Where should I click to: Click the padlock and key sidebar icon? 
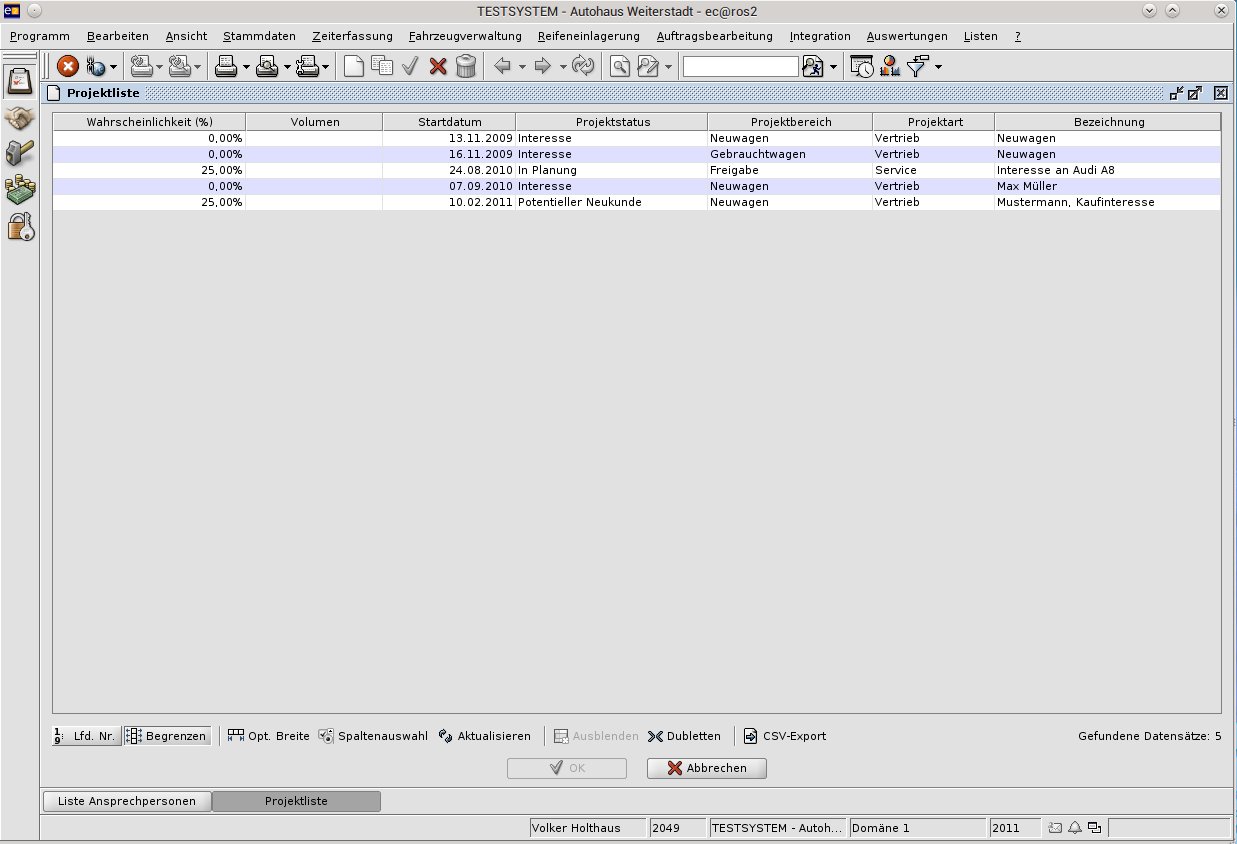pos(20,226)
